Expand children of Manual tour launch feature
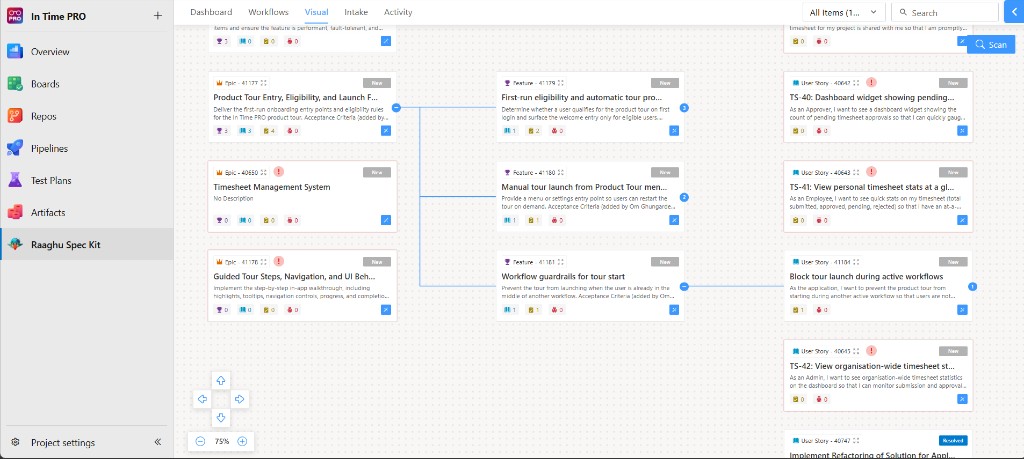1024x459 pixels. tap(684, 197)
